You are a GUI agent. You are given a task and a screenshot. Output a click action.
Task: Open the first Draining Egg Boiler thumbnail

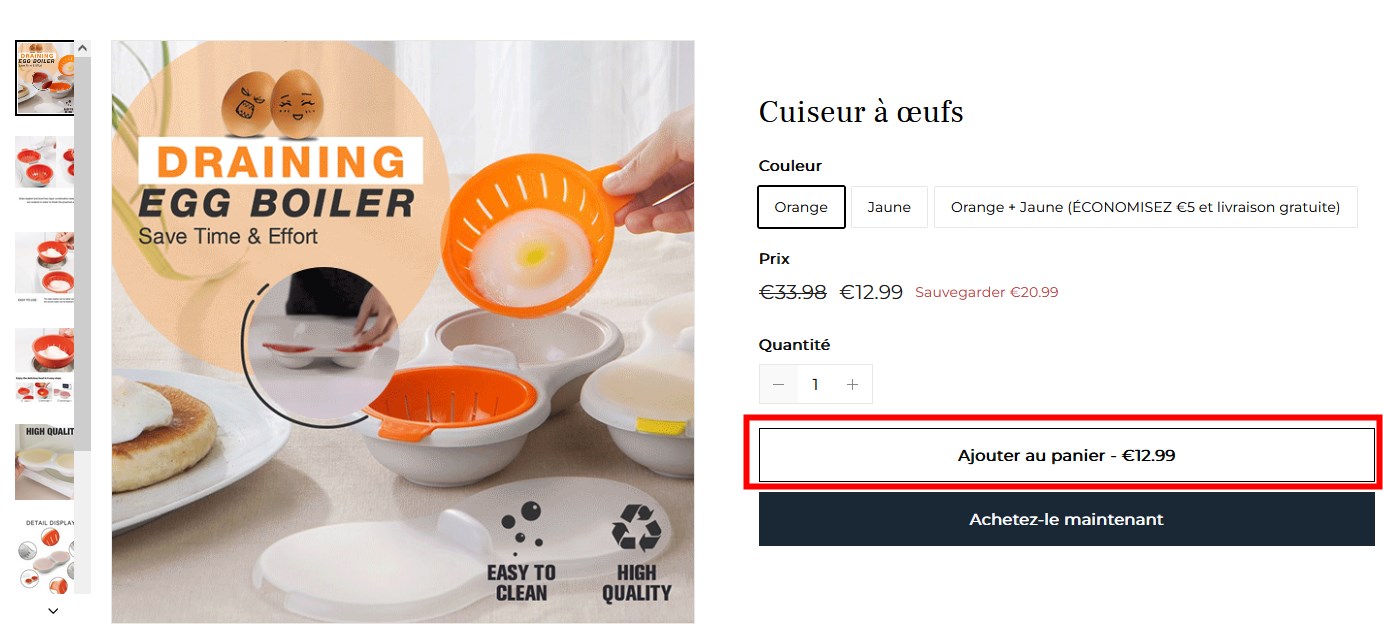pyautogui.click(x=45, y=78)
